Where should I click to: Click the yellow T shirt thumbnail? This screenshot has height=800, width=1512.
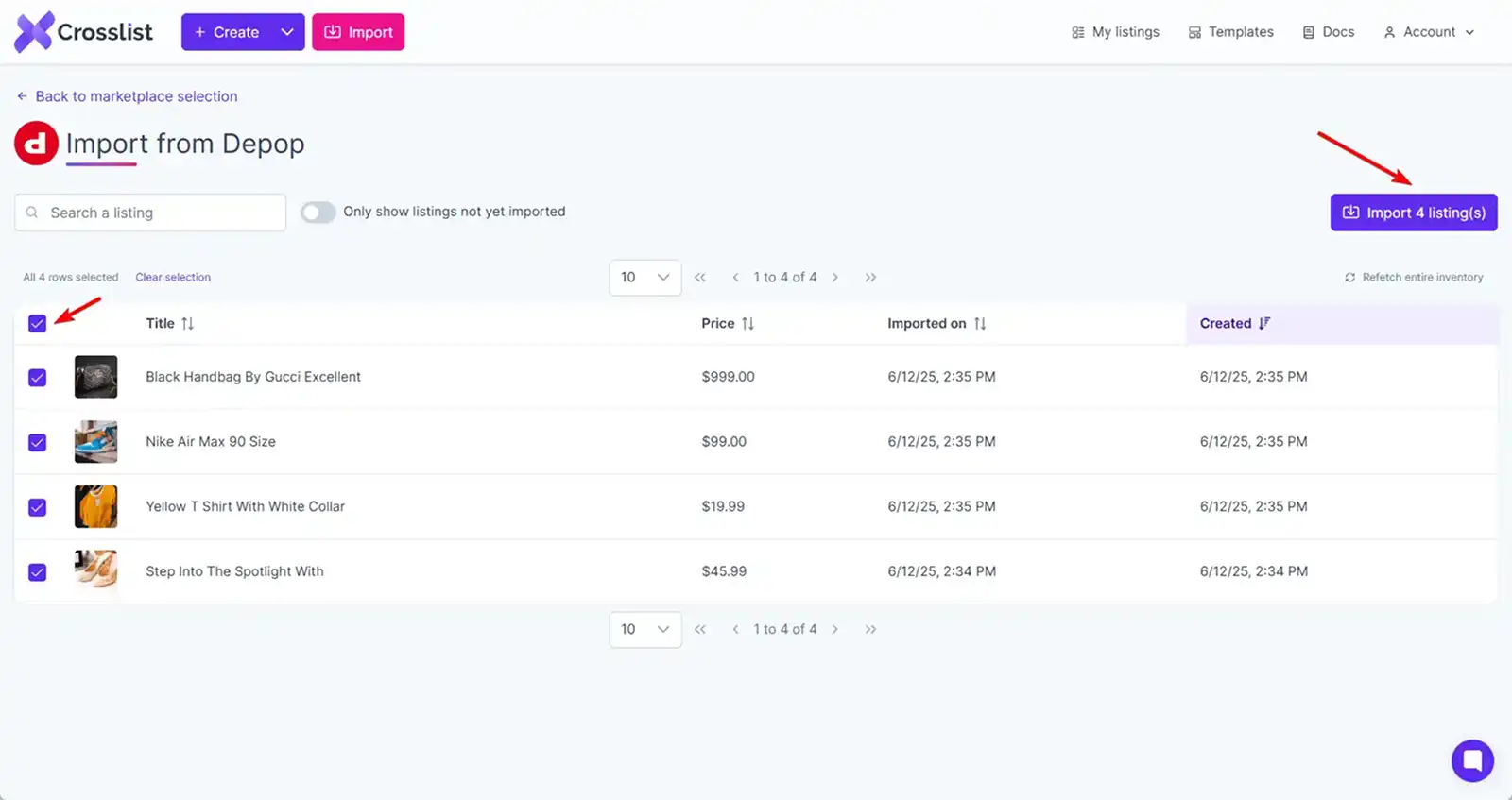tap(95, 506)
